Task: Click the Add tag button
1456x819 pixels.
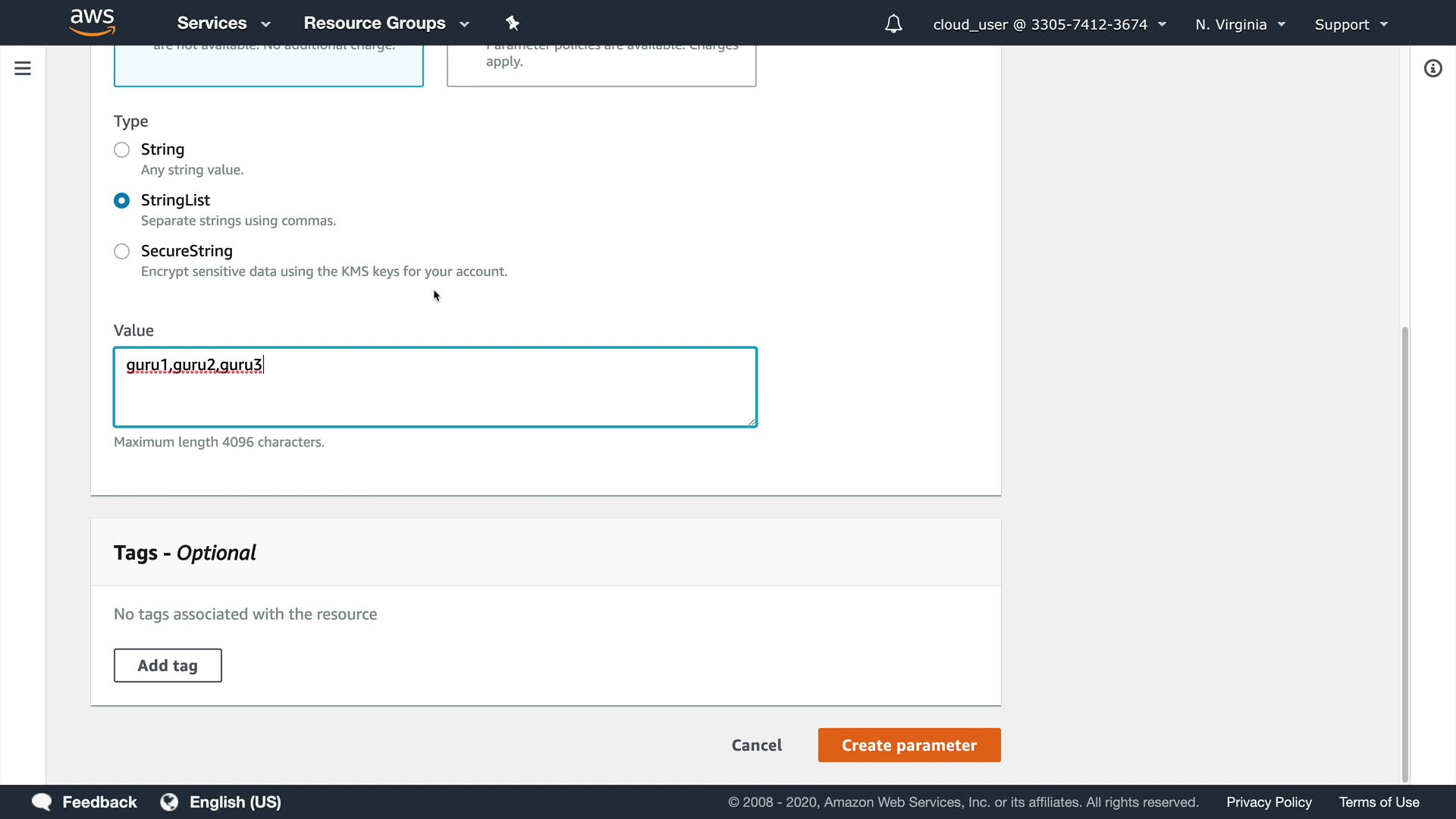Action: [x=168, y=666]
